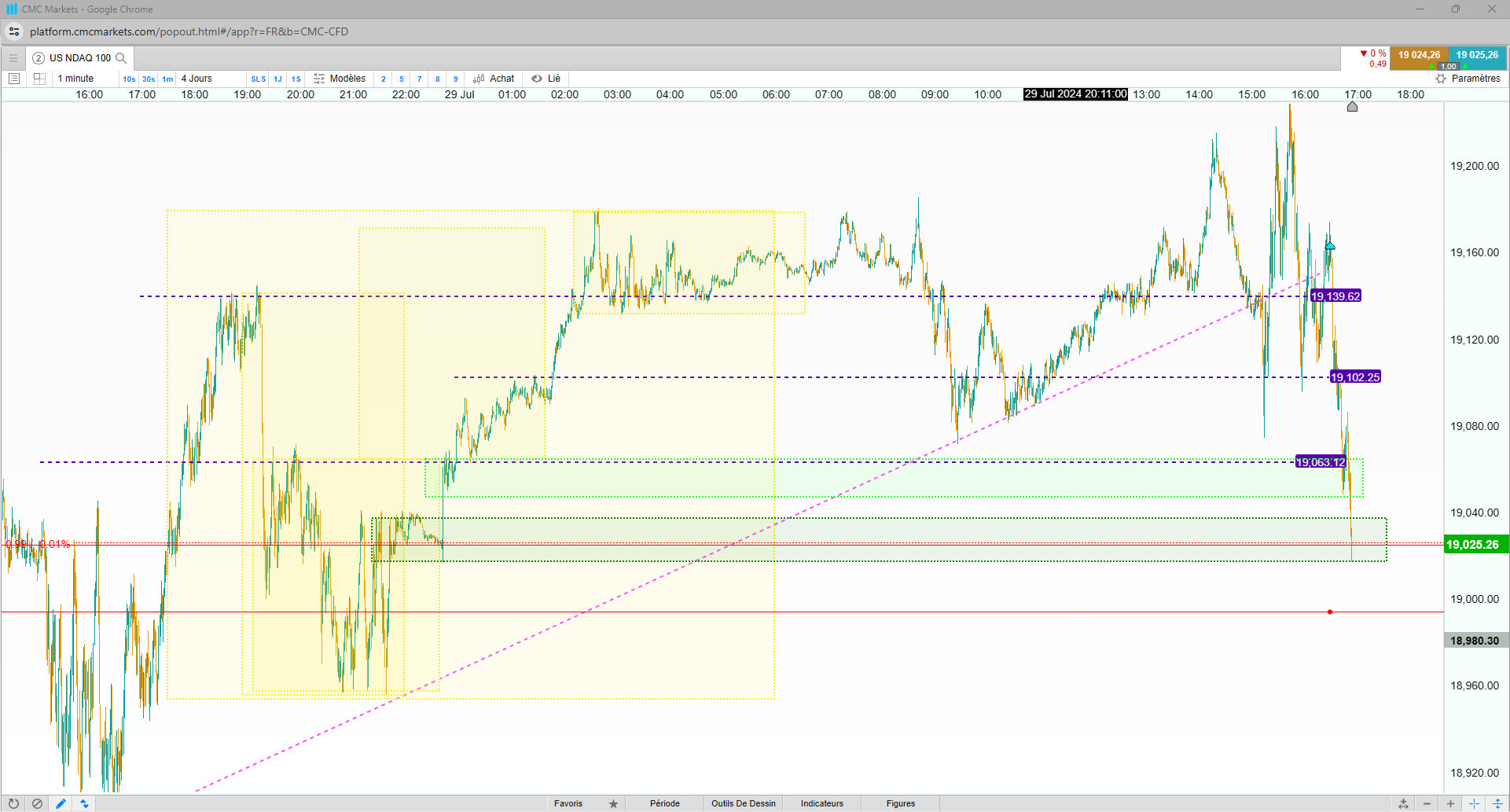Click the refresh icon in the bottom left
Image resolution: width=1510 pixels, height=812 pixels.
pyautogui.click(x=13, y=803)
